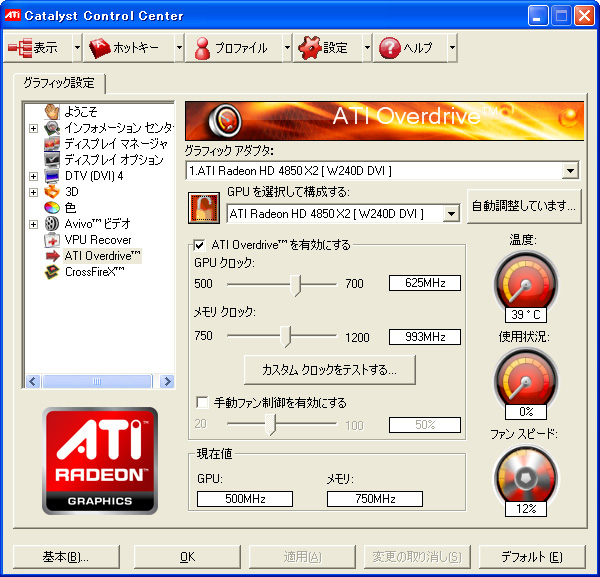This screenshot has width=600, height=577.
Task: Open the グラフィック アダプタ combo box
Action: click(383, 171)
